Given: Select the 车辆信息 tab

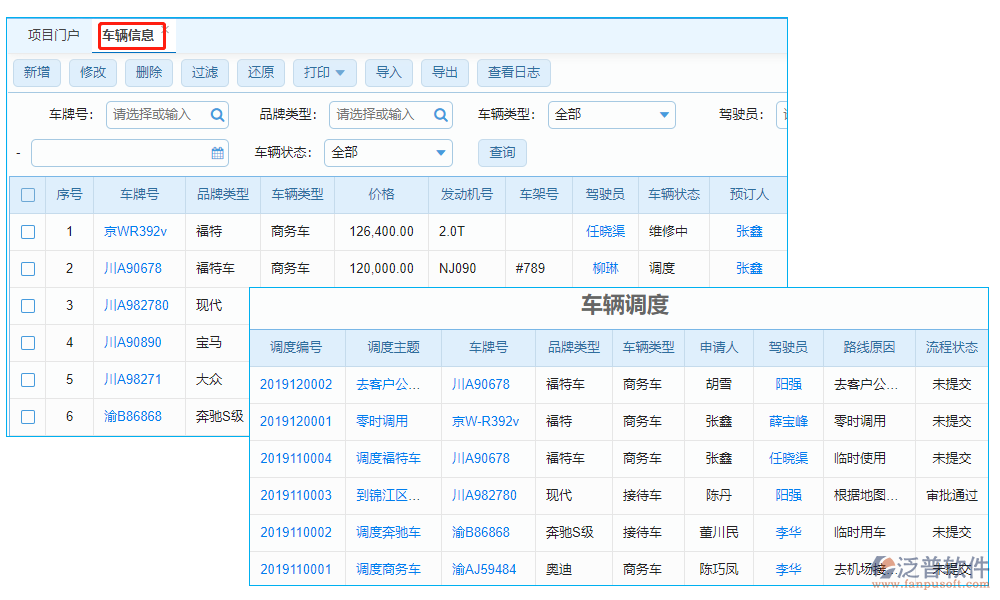Looking at the screenshot, I should click(130, 34).
